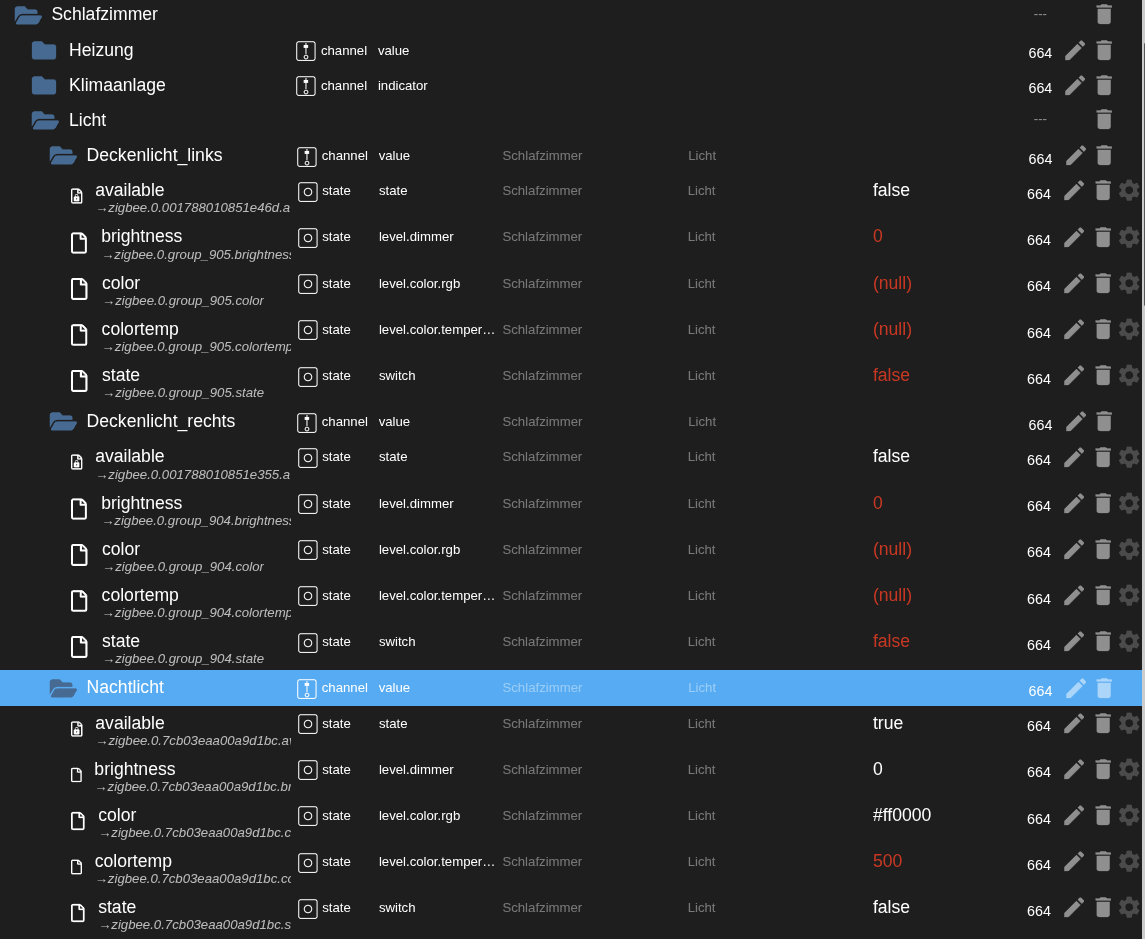Click the channel type icon of Heizung
The height and width of the screenshot is (939, 1145).
[x=306, y=50]
